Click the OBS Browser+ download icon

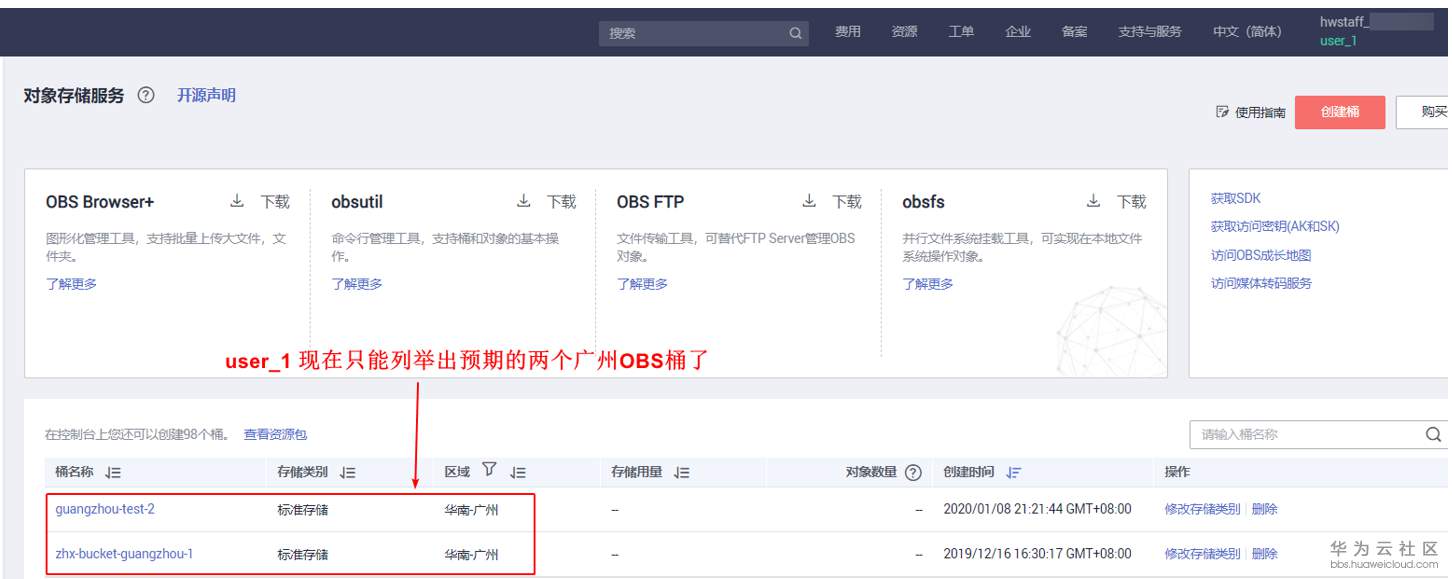[x=237, y=201]
